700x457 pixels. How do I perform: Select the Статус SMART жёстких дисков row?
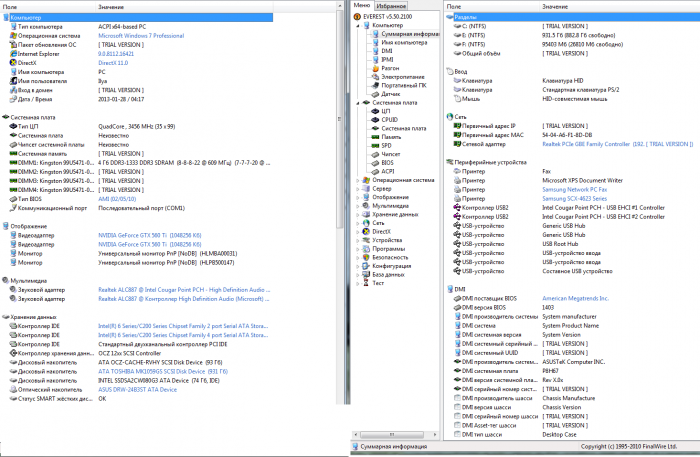(x=137, y=399)
